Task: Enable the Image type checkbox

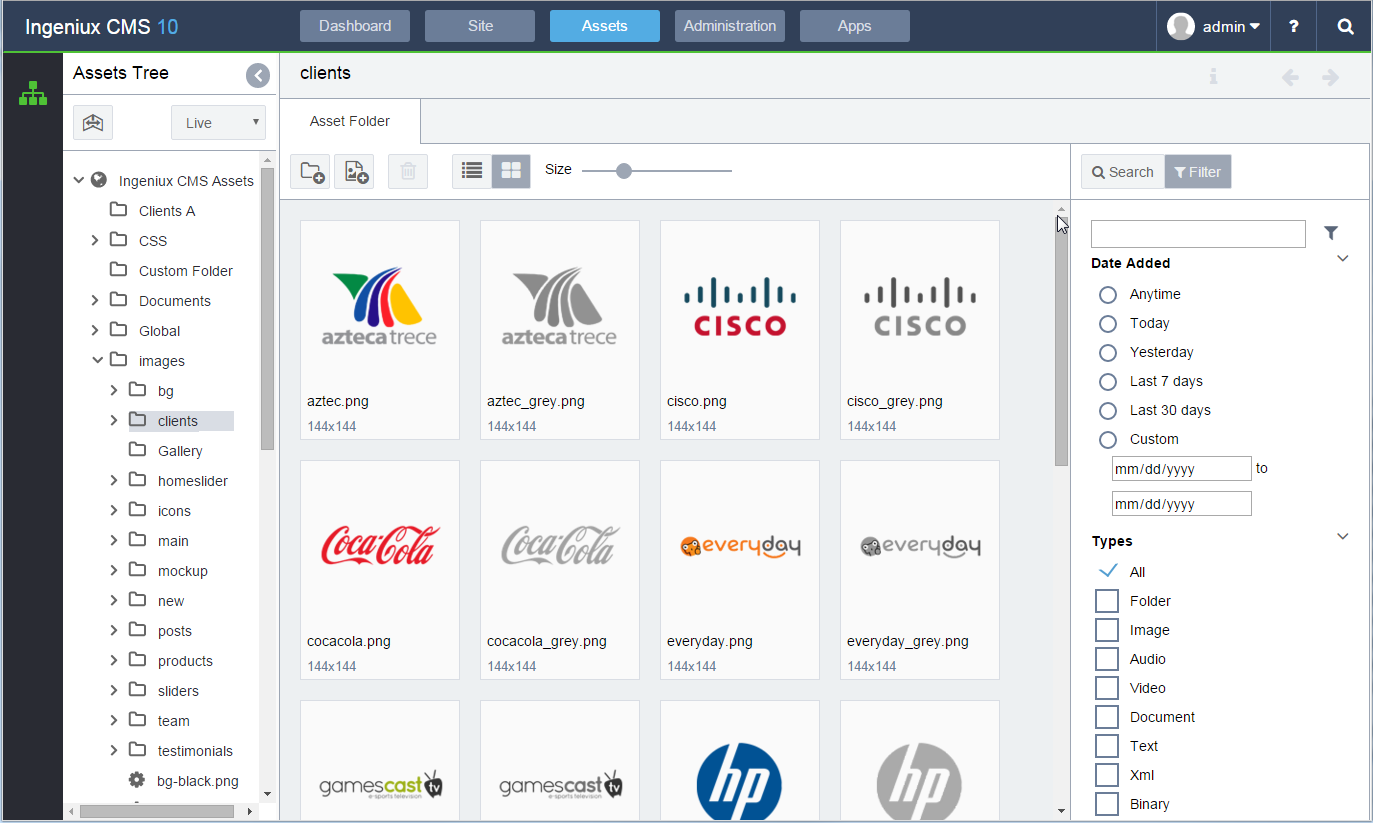Action: pos(1106,630)
